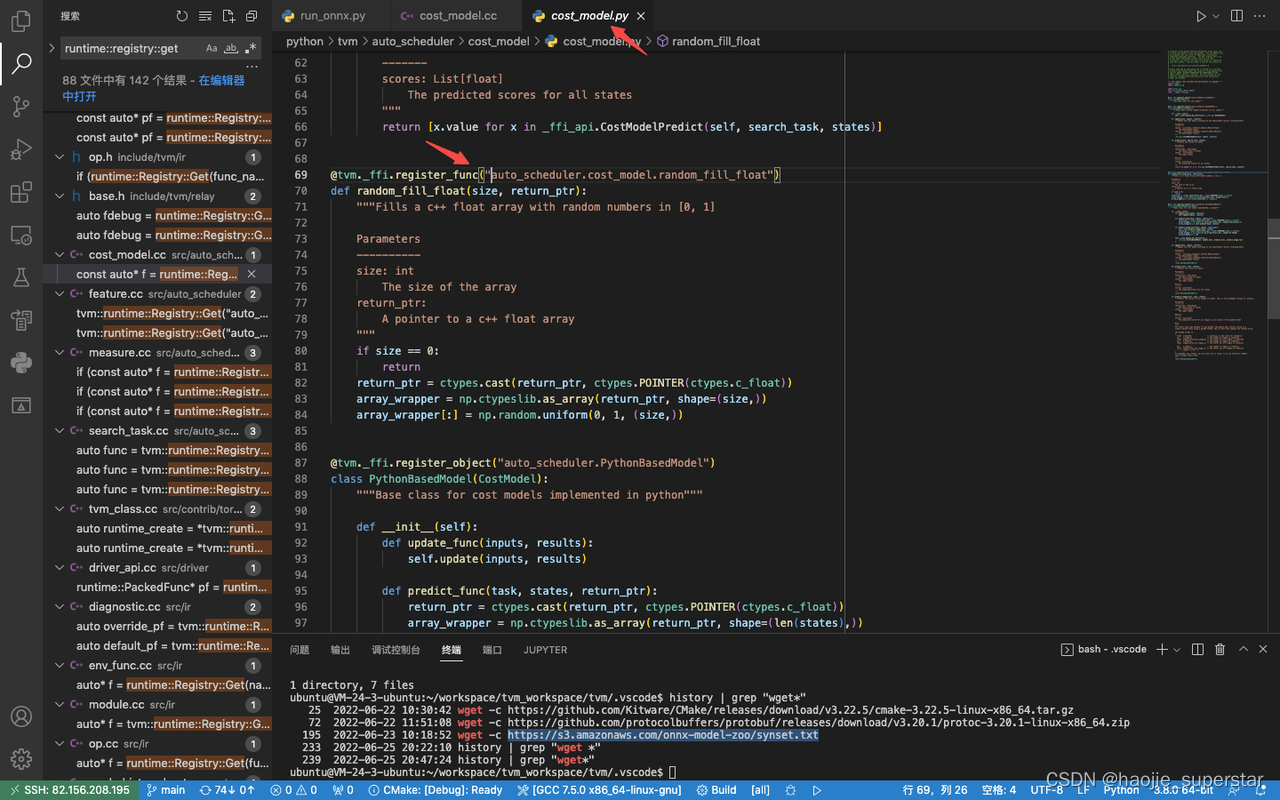
Task: Click the search query input field
Action: point(131,48)
